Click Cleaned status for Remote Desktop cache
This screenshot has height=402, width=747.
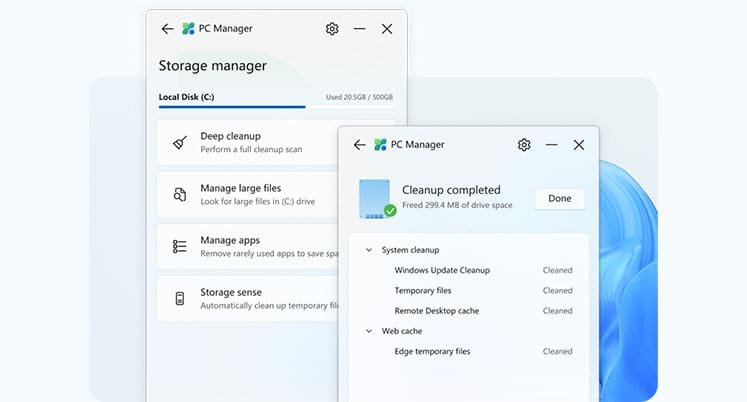[x=557, y=311]
